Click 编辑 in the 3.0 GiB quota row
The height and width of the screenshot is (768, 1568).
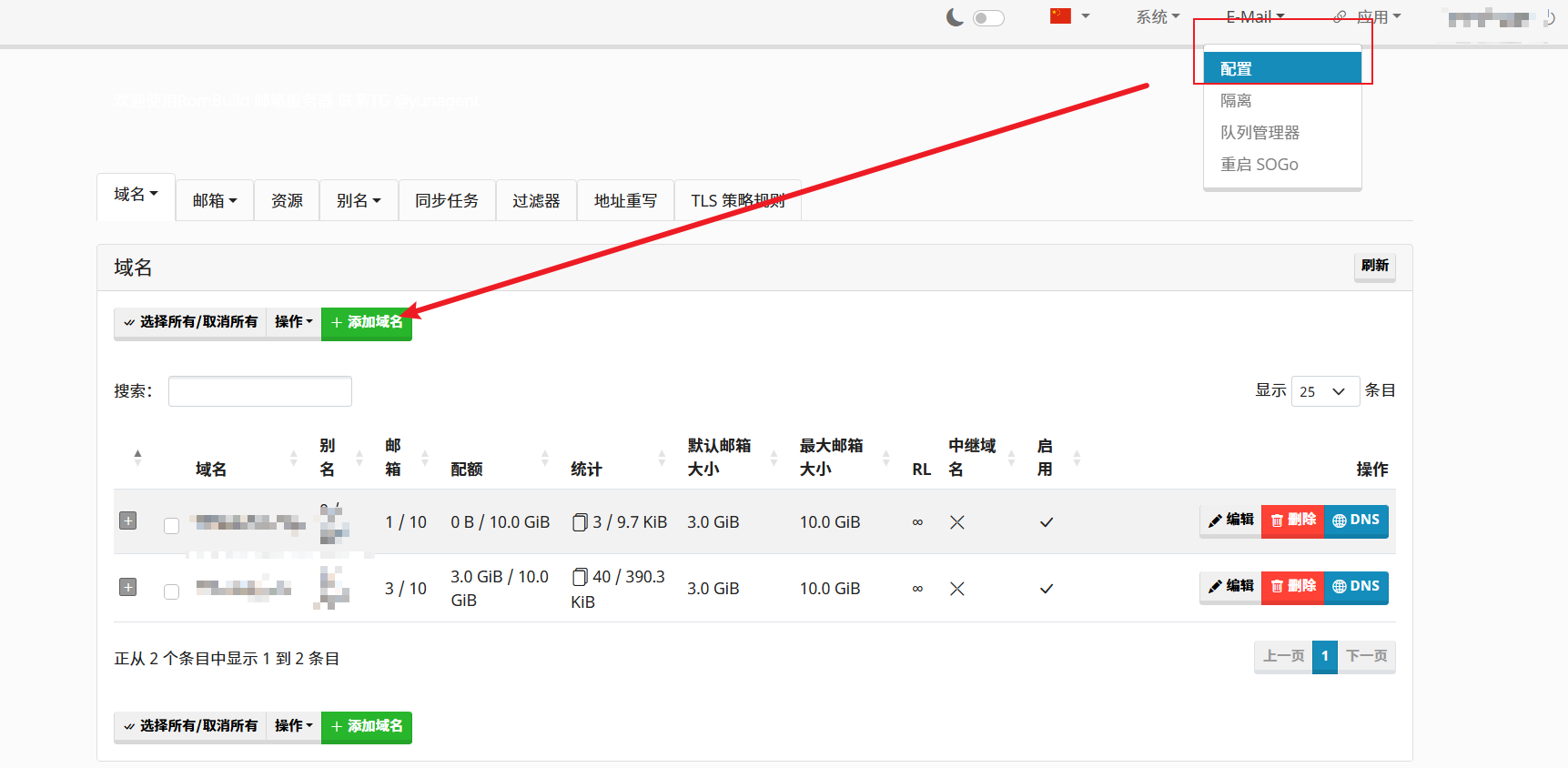(x=1230, y=587)
